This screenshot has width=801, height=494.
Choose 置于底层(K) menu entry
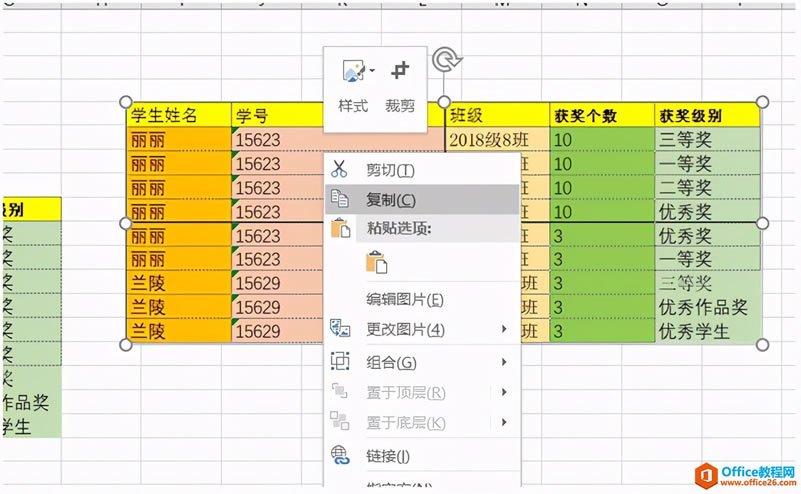pos(406,423)
